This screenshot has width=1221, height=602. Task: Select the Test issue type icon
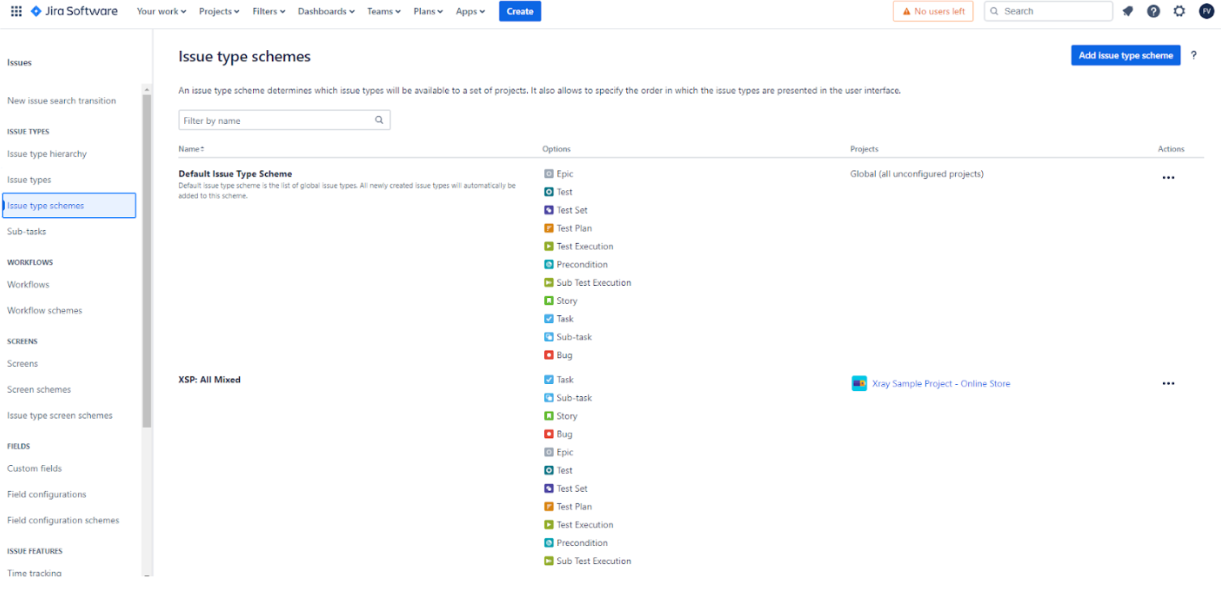click(x=547, y=192)
